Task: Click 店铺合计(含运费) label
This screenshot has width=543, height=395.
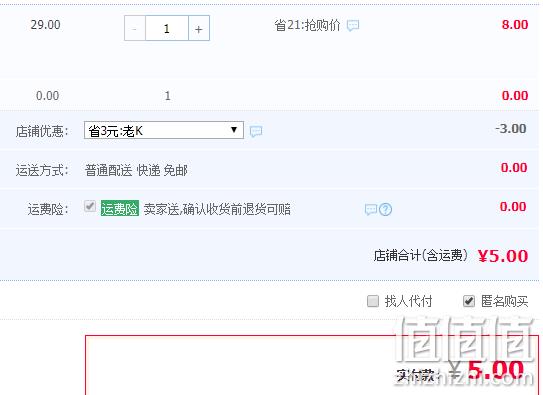Action: (x=420, y=255)
